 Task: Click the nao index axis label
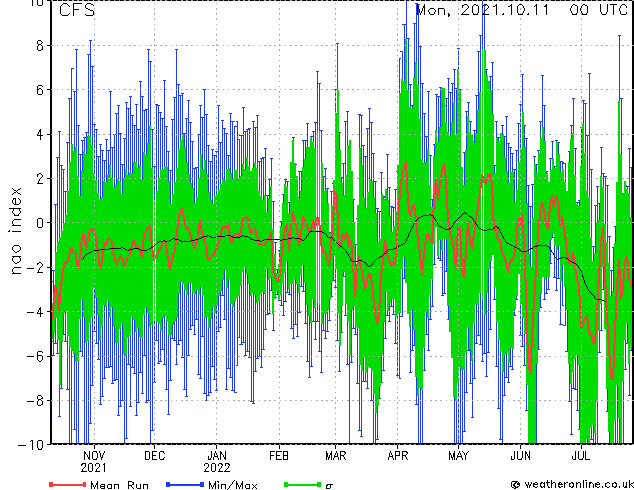point(15,230)
